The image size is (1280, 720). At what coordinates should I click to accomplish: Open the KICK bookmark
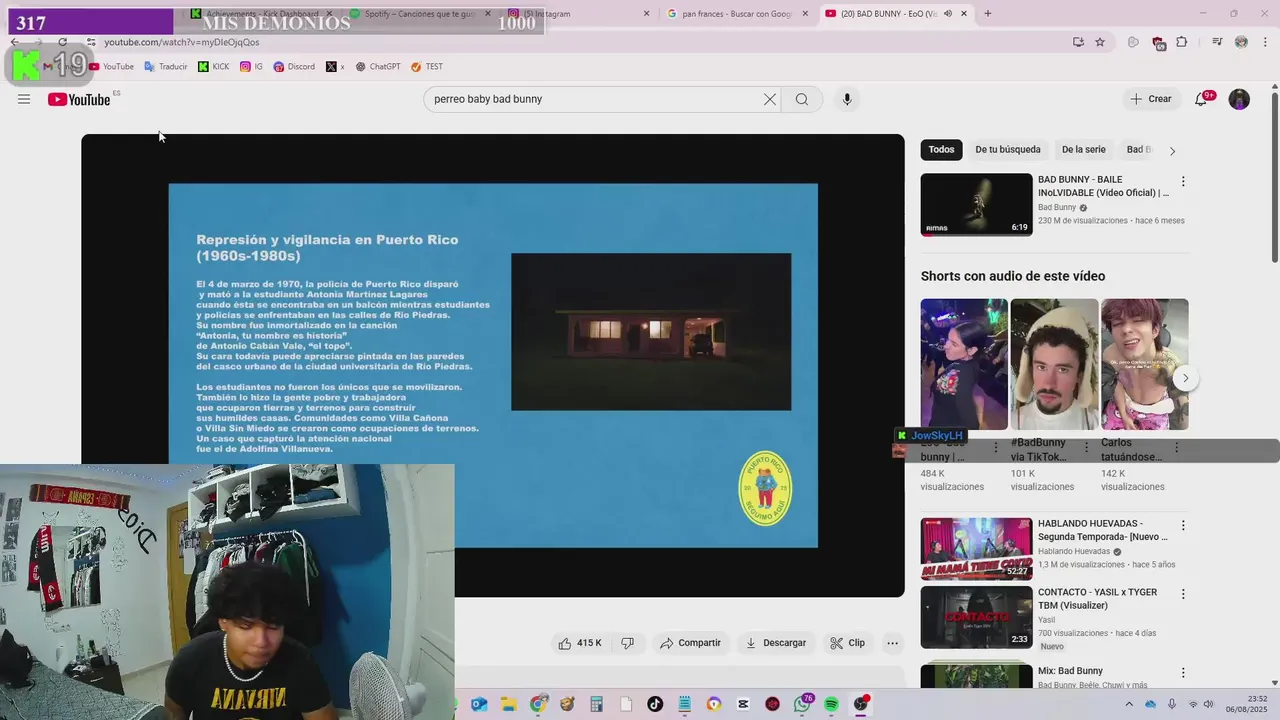214,67
